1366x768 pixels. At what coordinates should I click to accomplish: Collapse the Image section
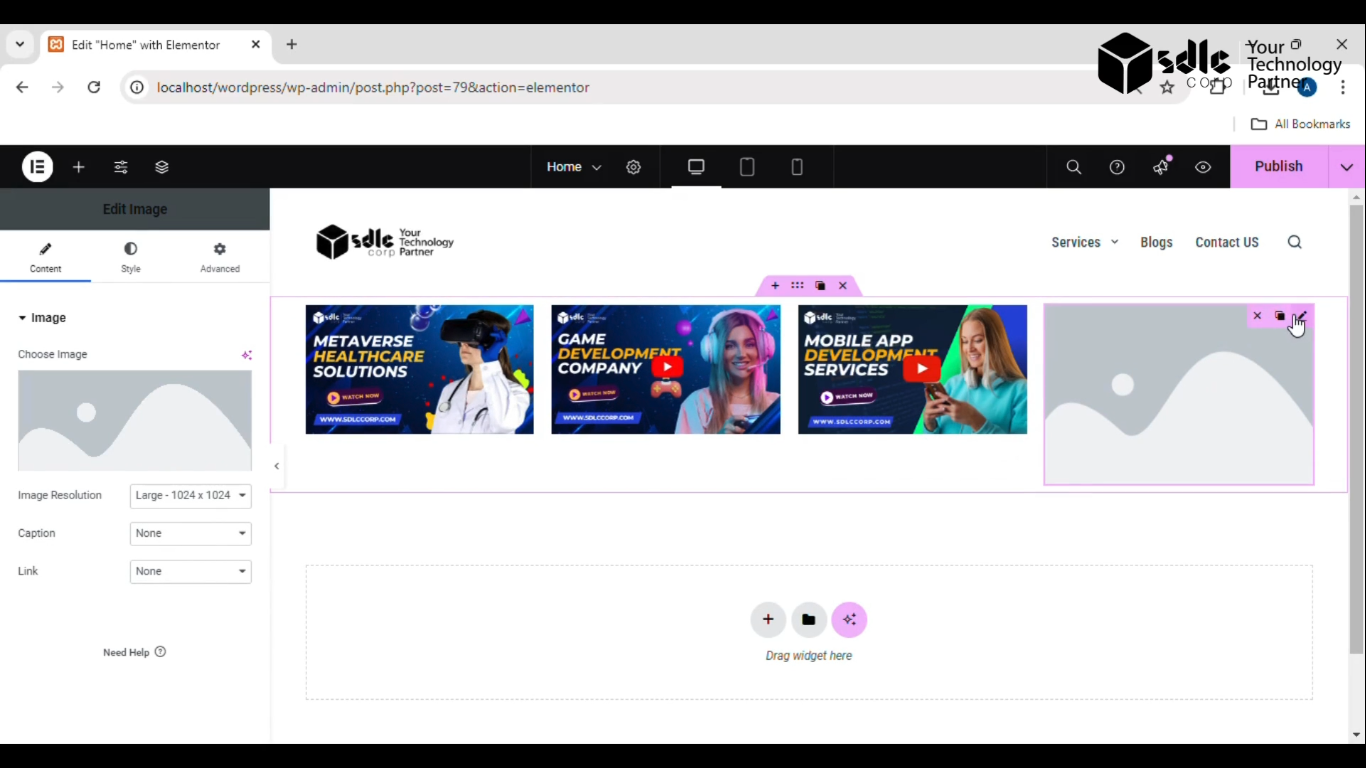(x=42, y=318)
